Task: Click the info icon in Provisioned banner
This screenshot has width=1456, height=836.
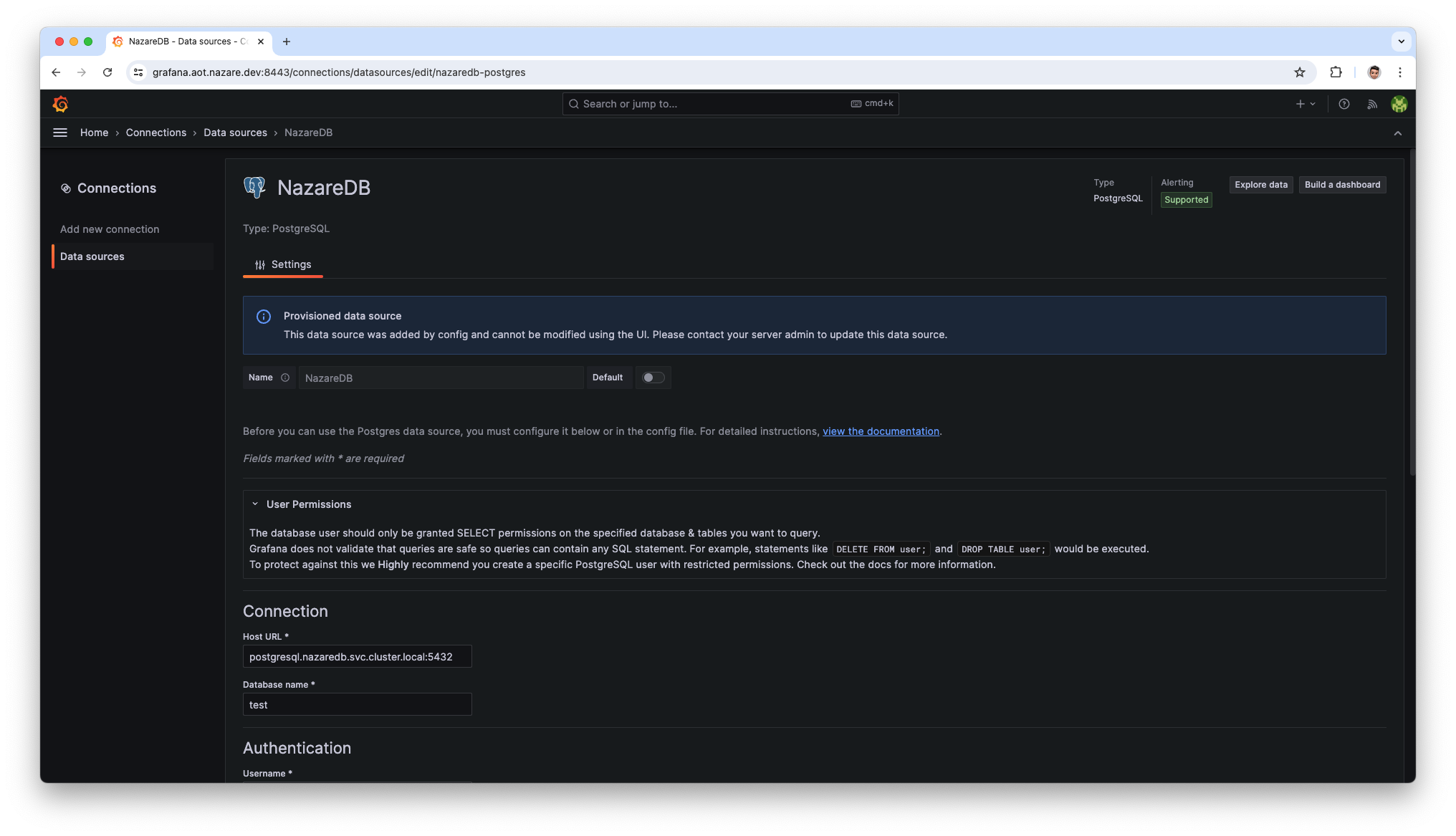Action: coord(264,317)
